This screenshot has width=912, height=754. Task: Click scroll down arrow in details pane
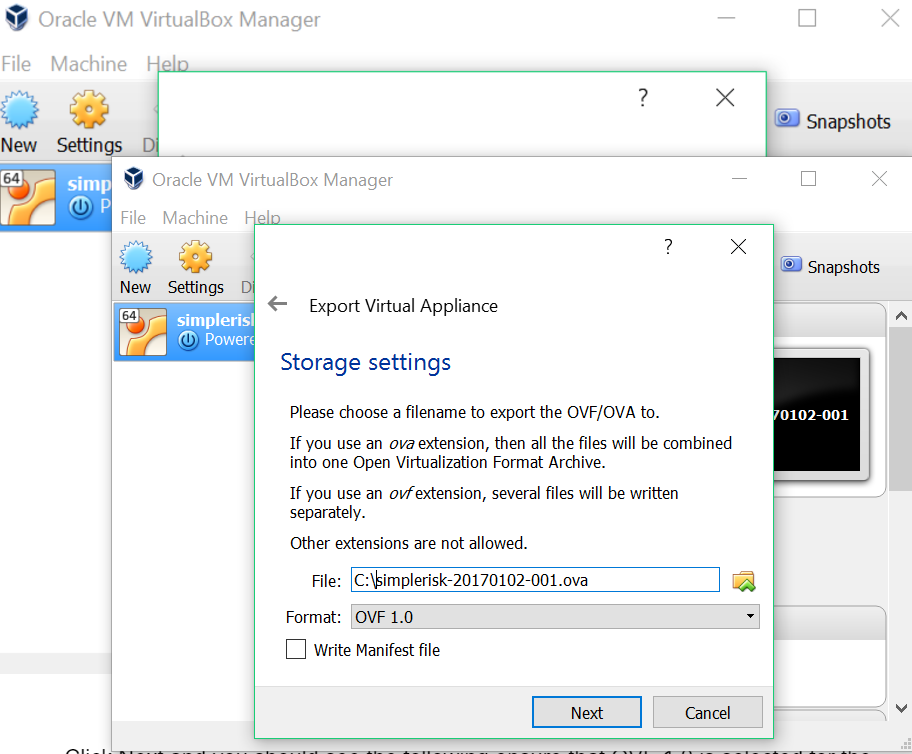[901, 708]
